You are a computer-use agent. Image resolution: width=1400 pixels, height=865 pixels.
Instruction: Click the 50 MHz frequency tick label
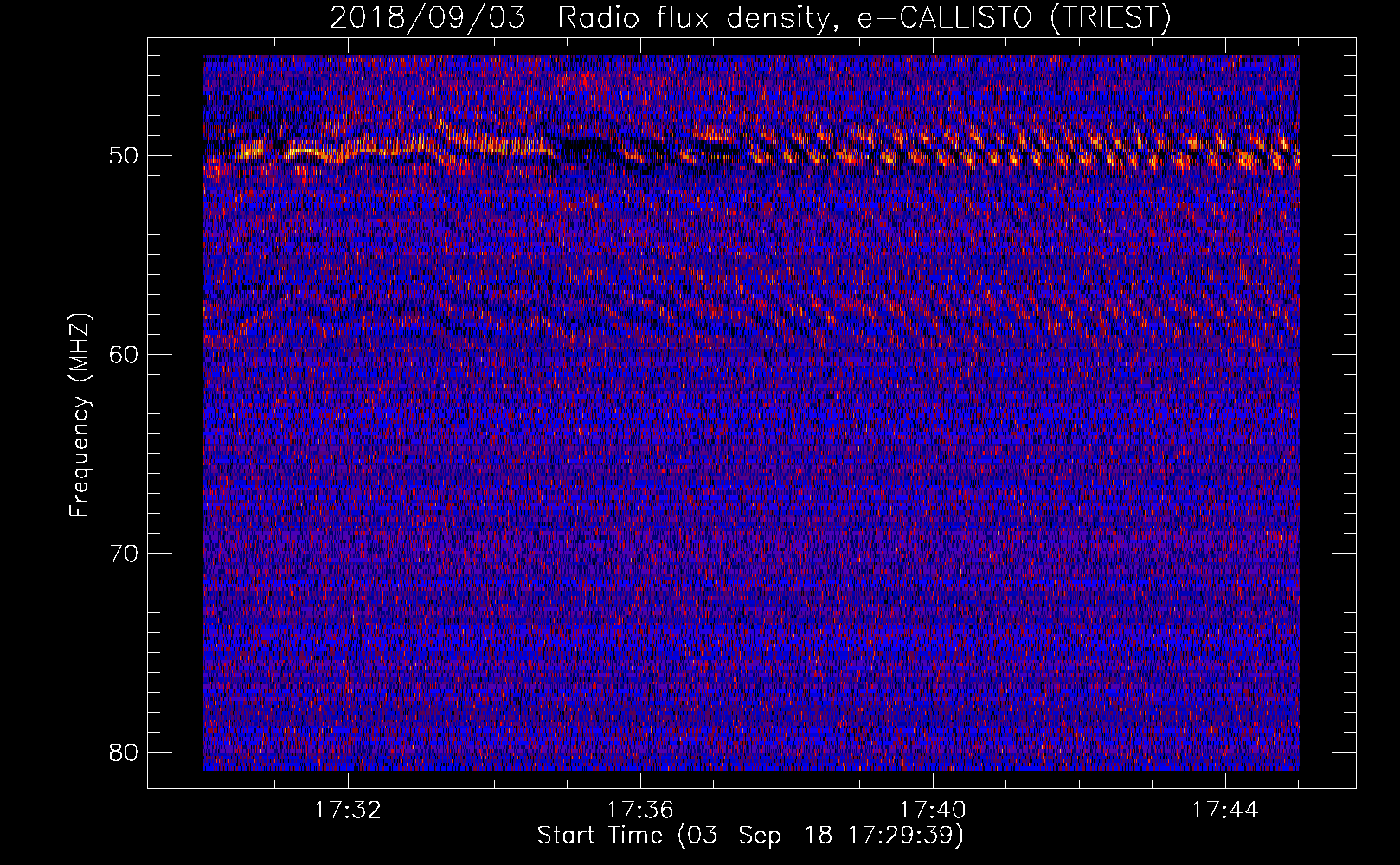click(125, 156)
